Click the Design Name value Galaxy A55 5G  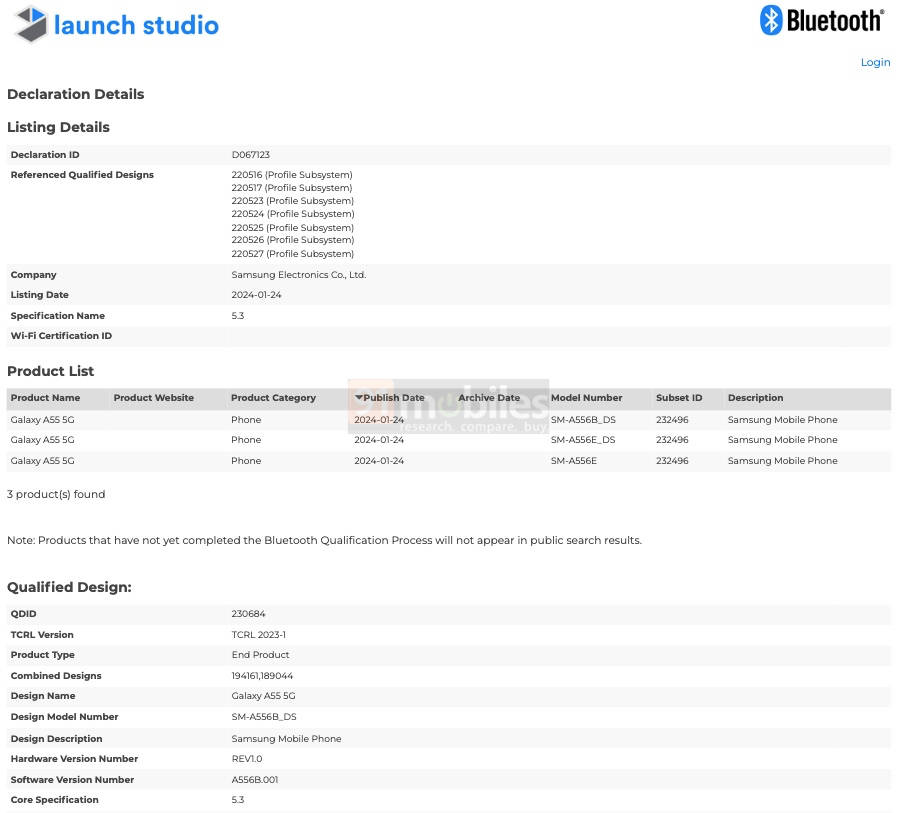click(x=263, y=696)
